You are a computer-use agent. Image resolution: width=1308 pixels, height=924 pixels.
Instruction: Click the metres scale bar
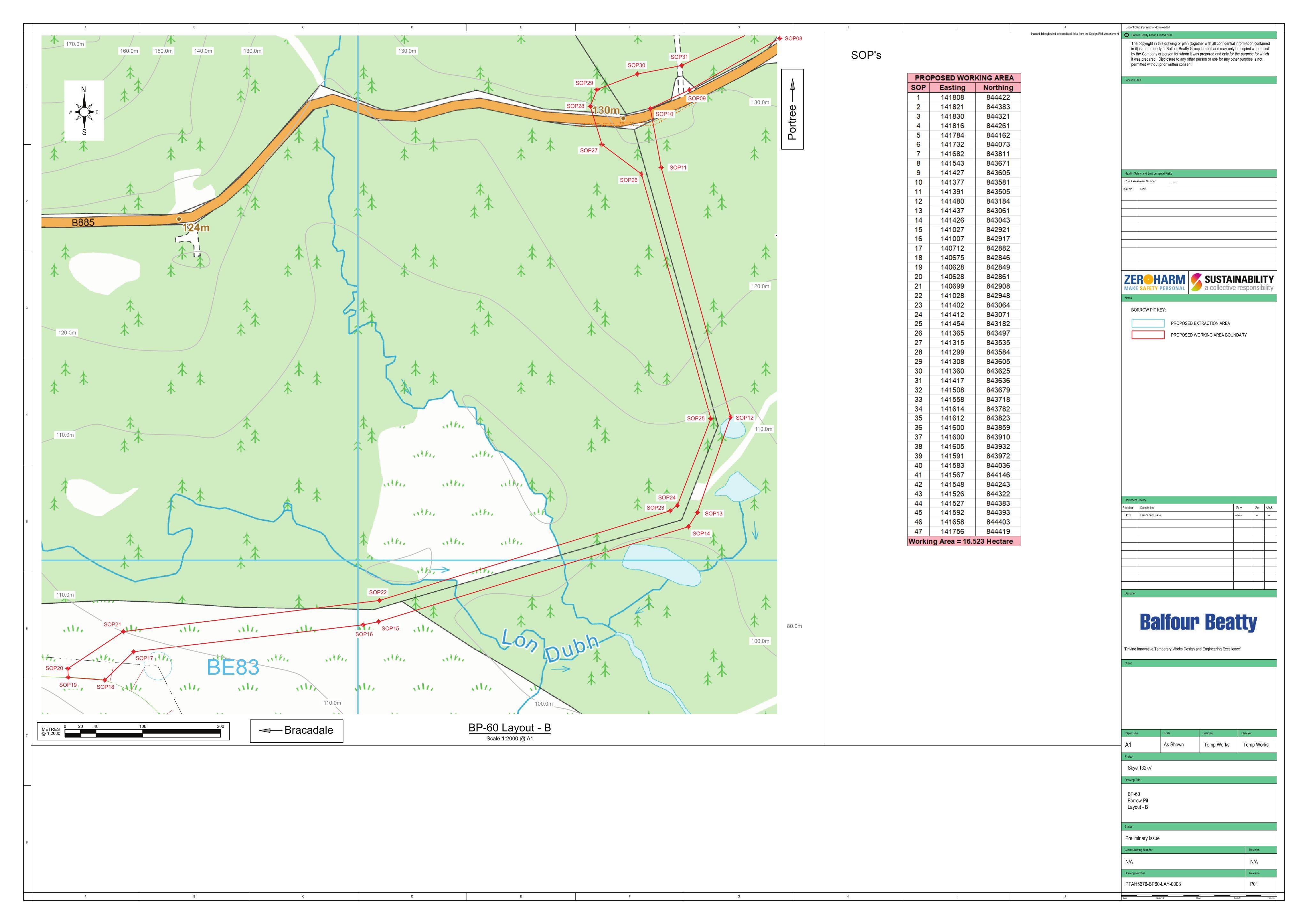click(x=134, y=731)
